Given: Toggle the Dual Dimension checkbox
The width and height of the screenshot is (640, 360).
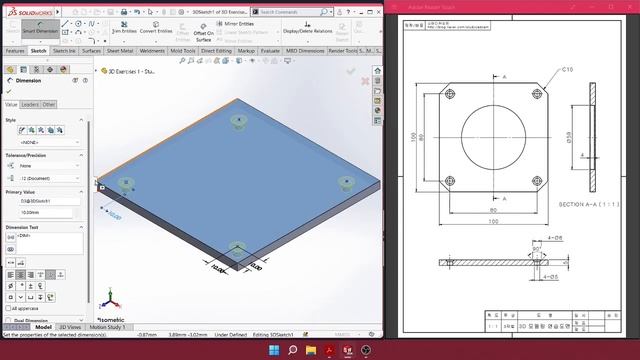Looking at the screenshot, I should (x=9, y=320).
